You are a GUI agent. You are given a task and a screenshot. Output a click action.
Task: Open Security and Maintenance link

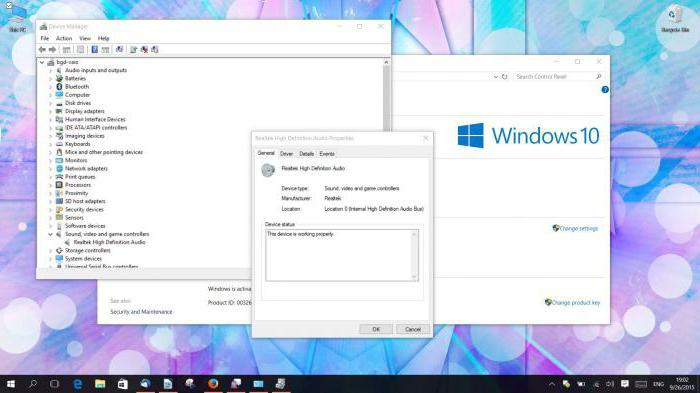tap(141, 312)
